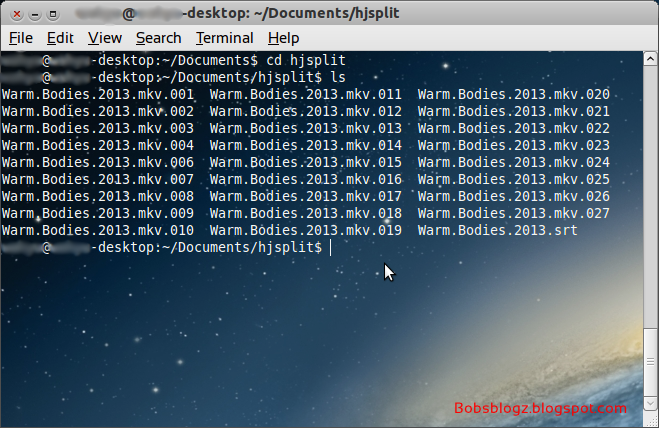Open the File menu
659x428 pixels.
point(21,38)
